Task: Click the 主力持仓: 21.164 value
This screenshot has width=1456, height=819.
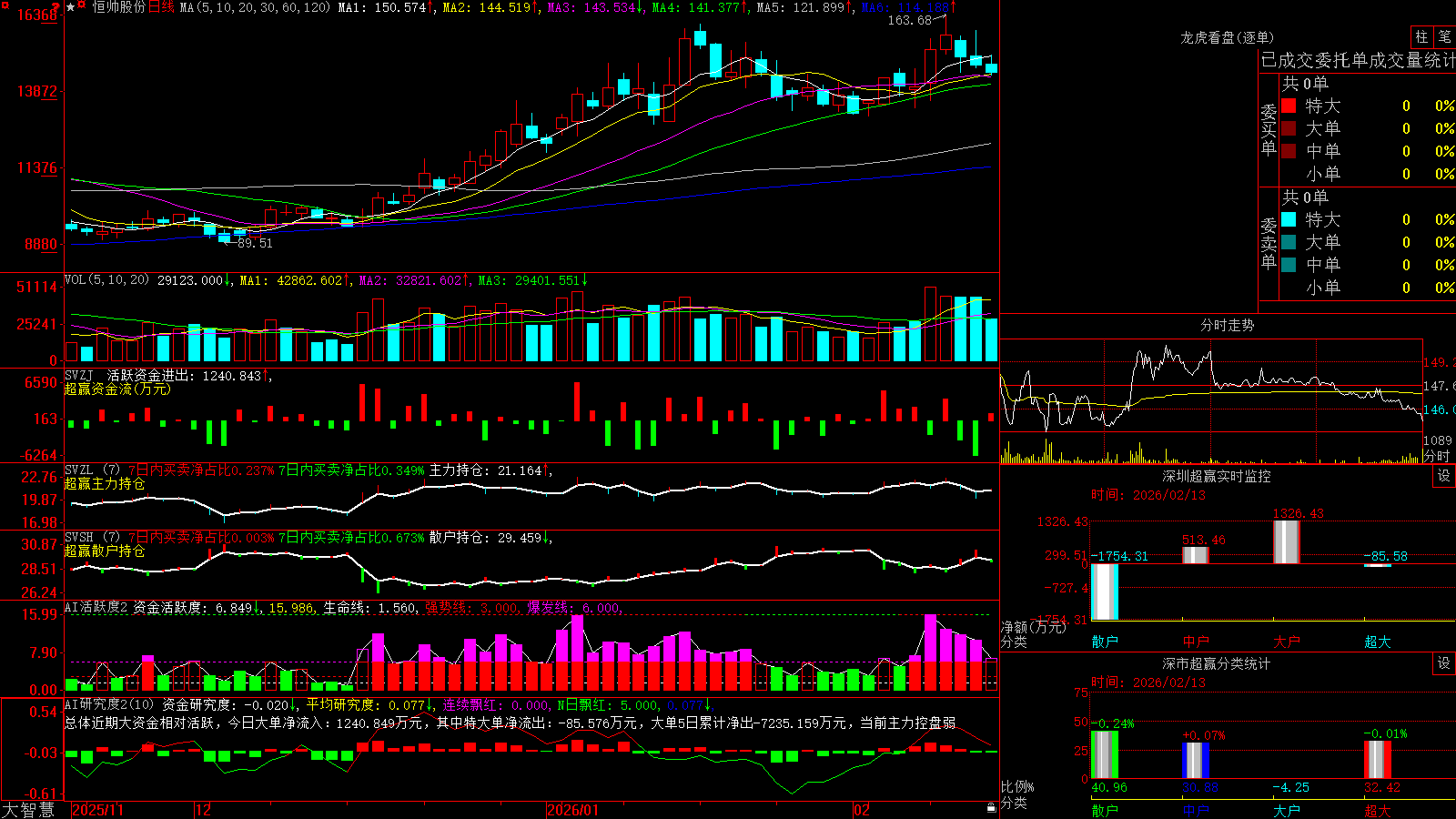Action: pos(488,470)
